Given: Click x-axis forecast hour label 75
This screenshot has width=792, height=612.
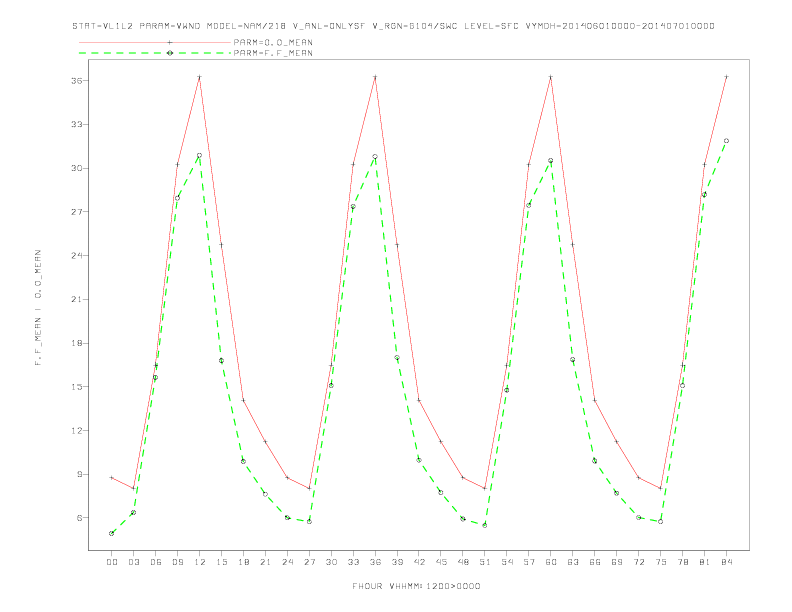Looking at the screenshot, I should [661, 562].
